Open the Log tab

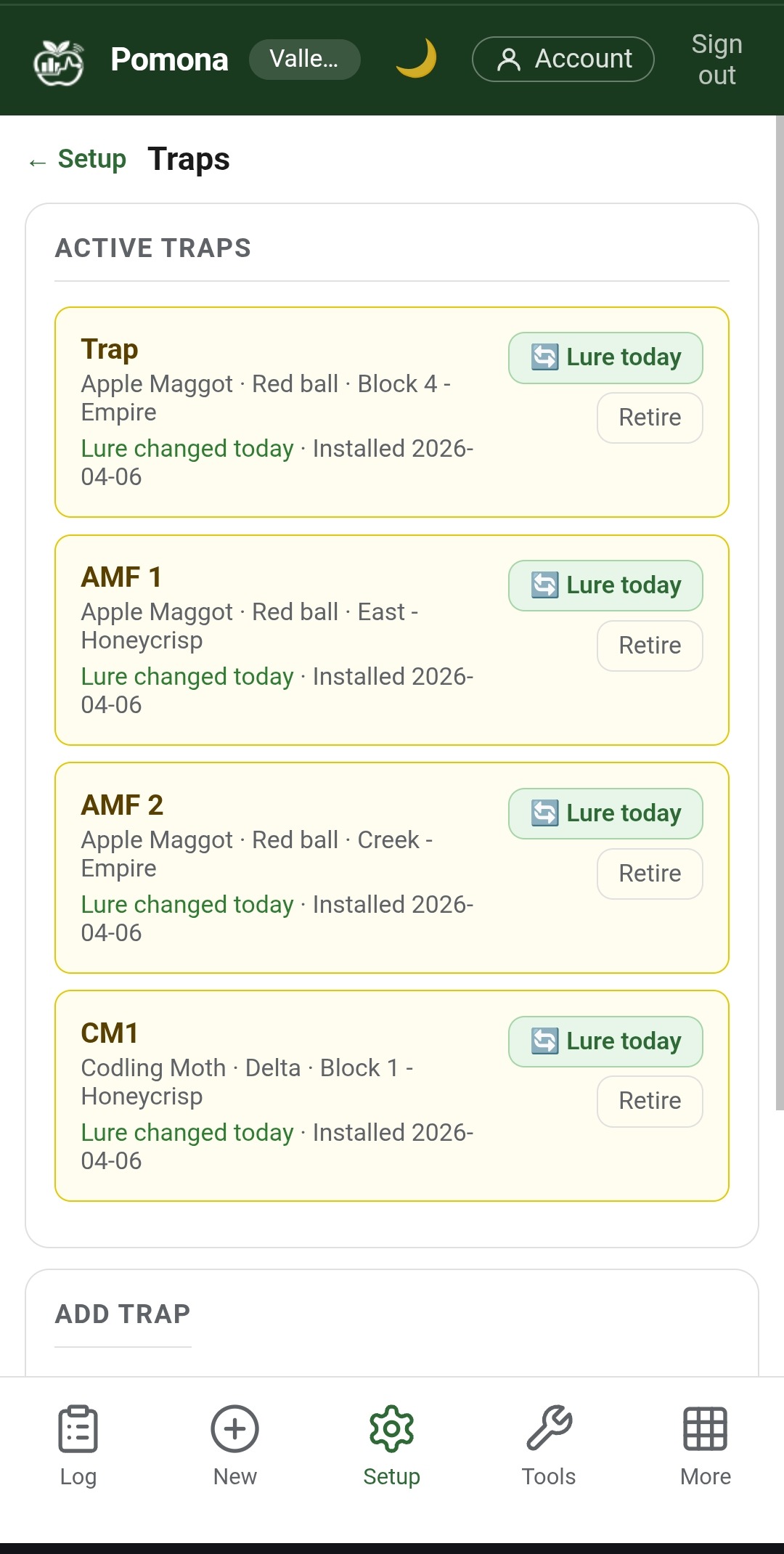coord(78,1445)
